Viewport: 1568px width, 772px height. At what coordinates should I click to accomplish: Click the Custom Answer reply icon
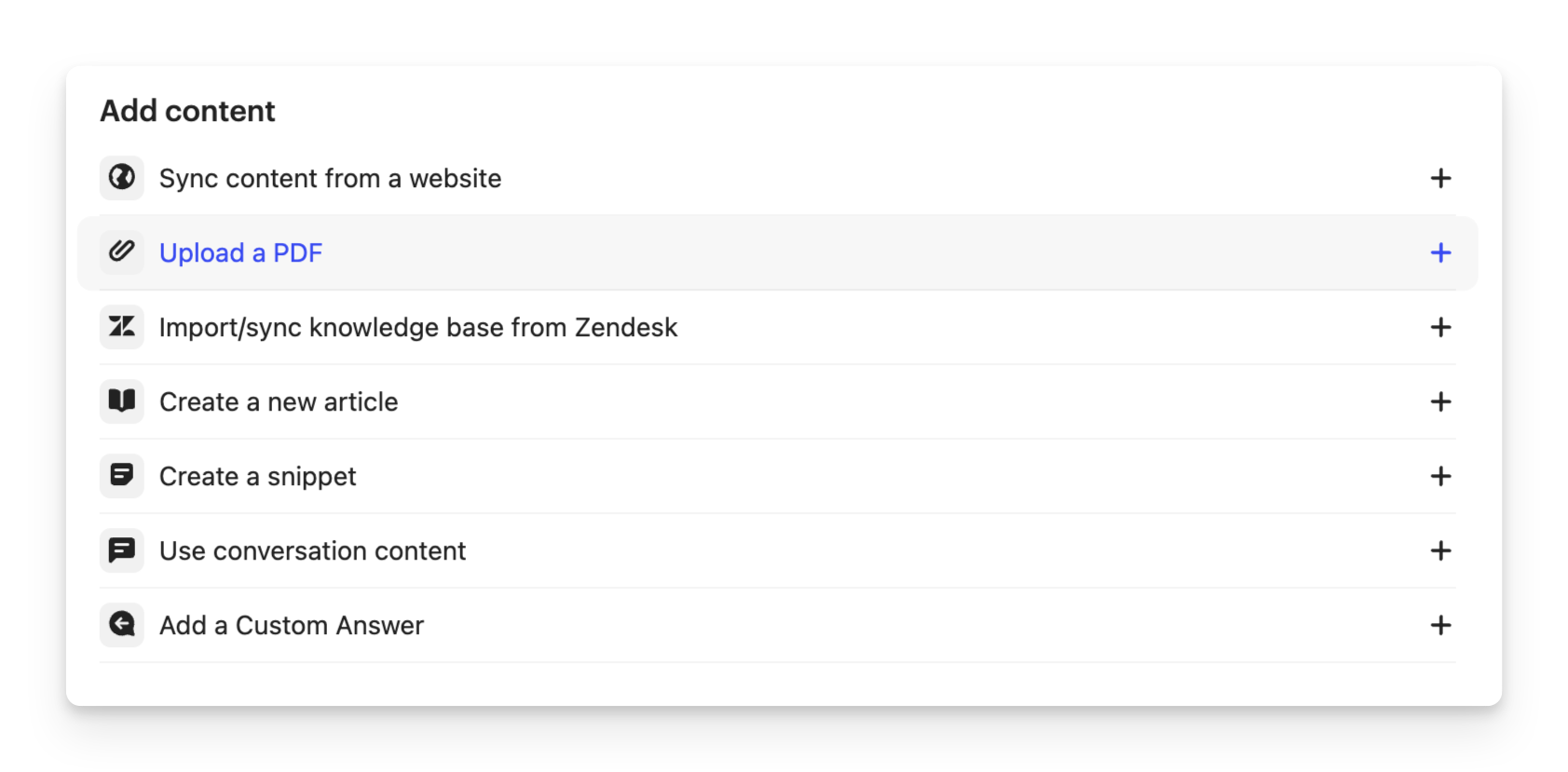(122, 625)
